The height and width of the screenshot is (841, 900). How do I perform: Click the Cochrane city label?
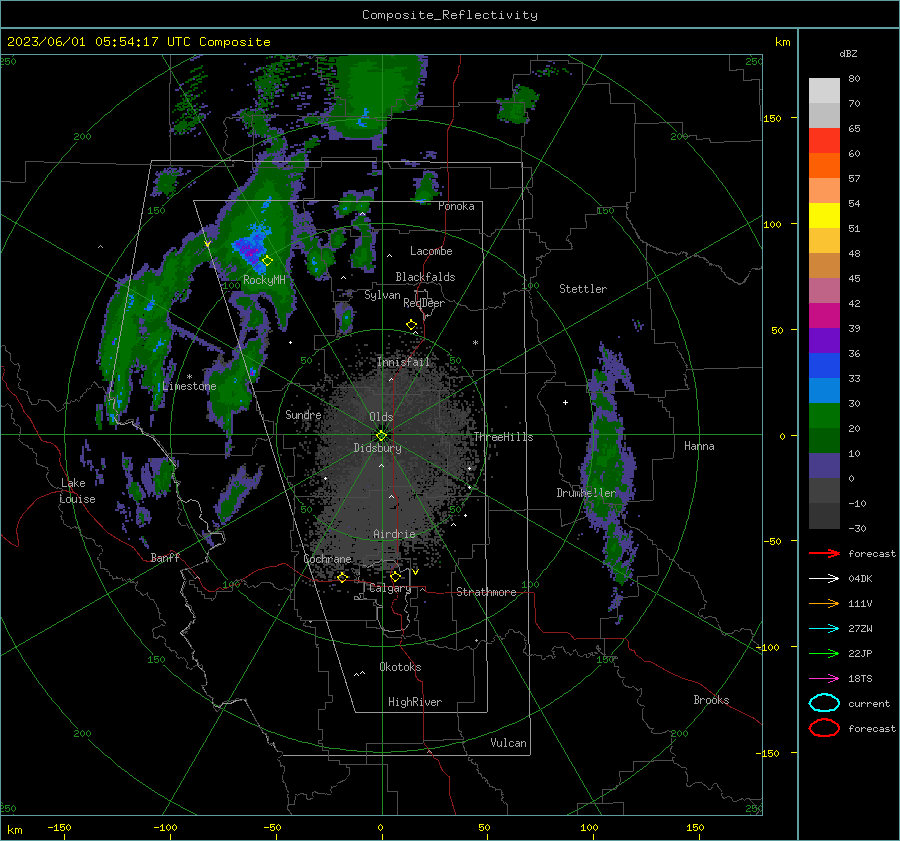point(327,559)
